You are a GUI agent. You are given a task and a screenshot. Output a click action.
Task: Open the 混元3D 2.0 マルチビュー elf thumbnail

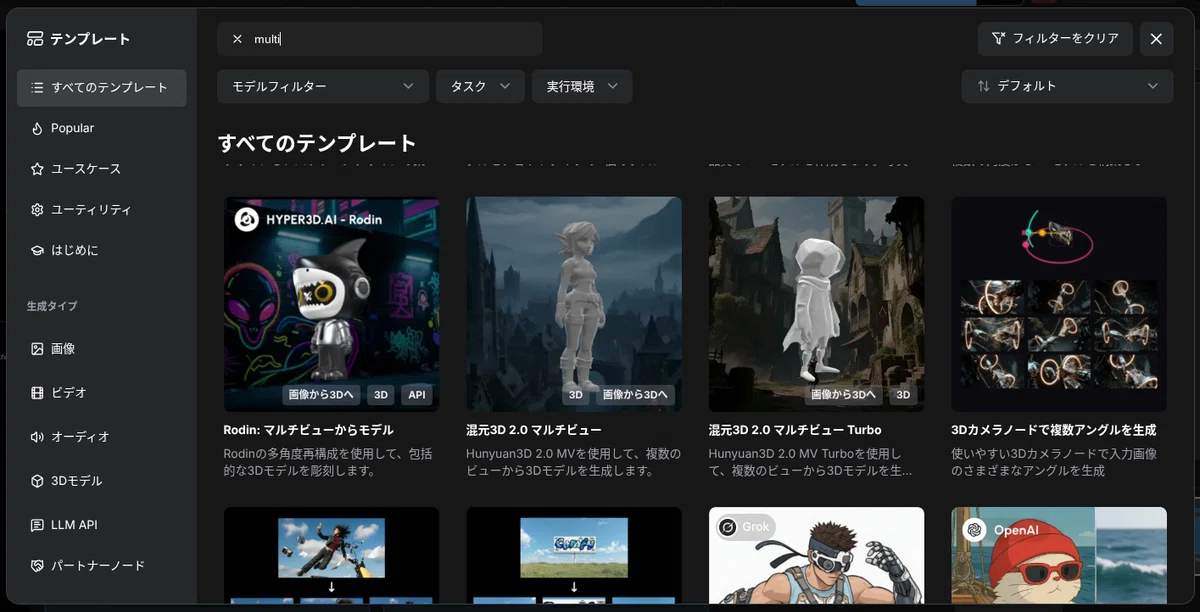(x=574, y=304)
